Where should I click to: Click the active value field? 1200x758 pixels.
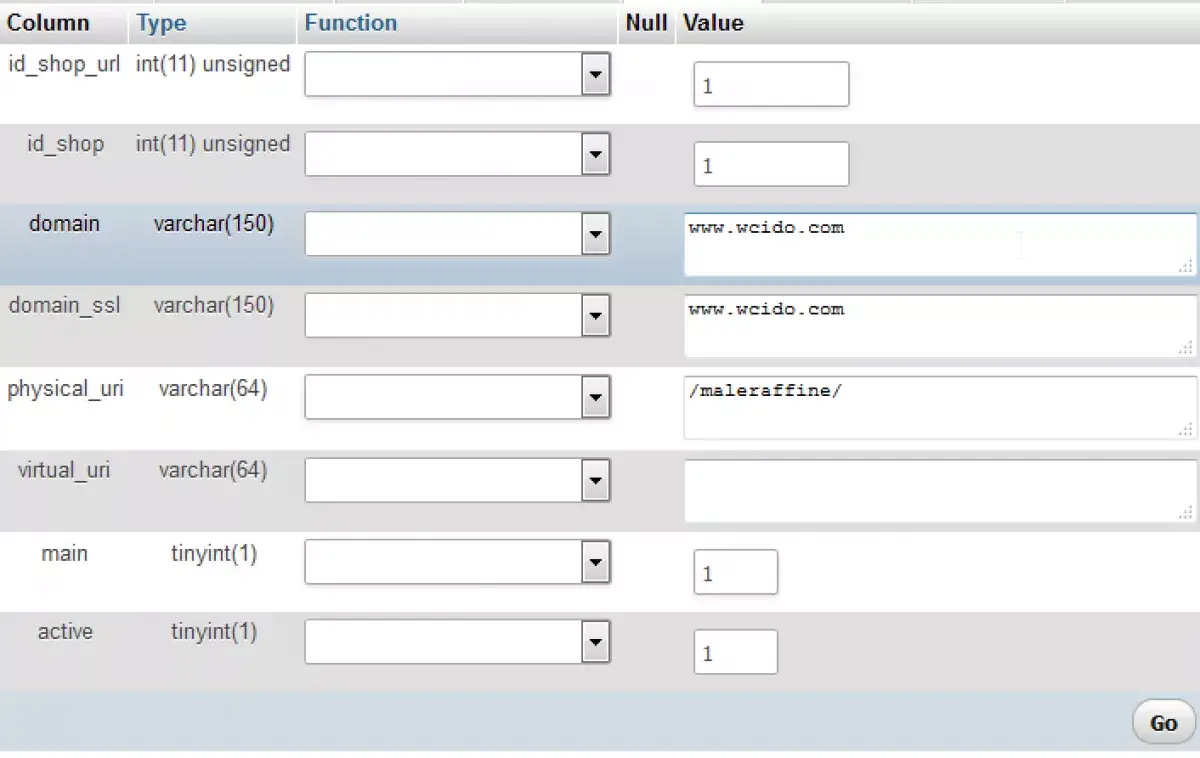click(735, 652)
